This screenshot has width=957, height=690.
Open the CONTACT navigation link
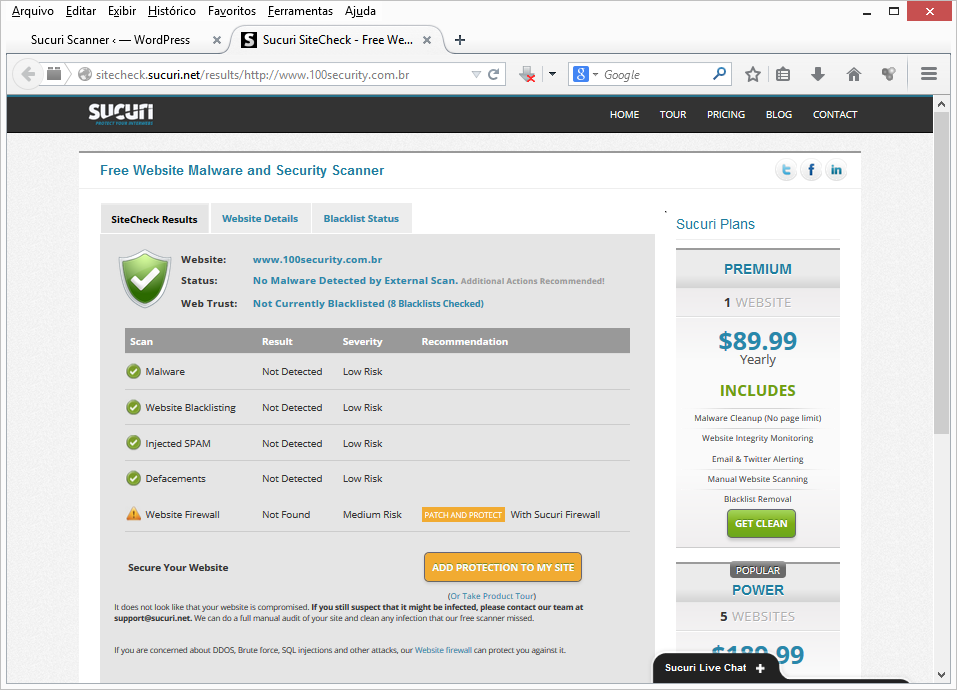point(835,115)
